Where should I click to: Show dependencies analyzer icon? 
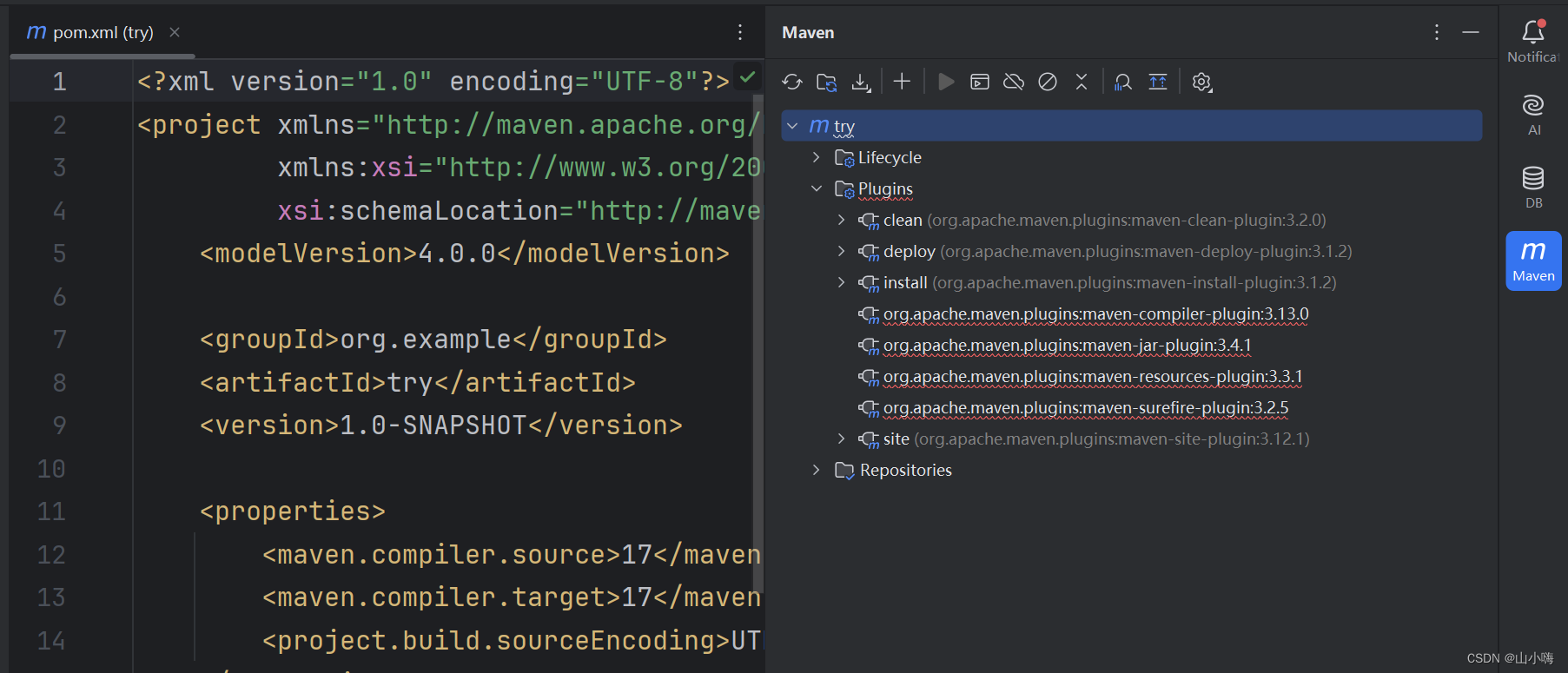pyautogui.click(x=1123, y=82)
